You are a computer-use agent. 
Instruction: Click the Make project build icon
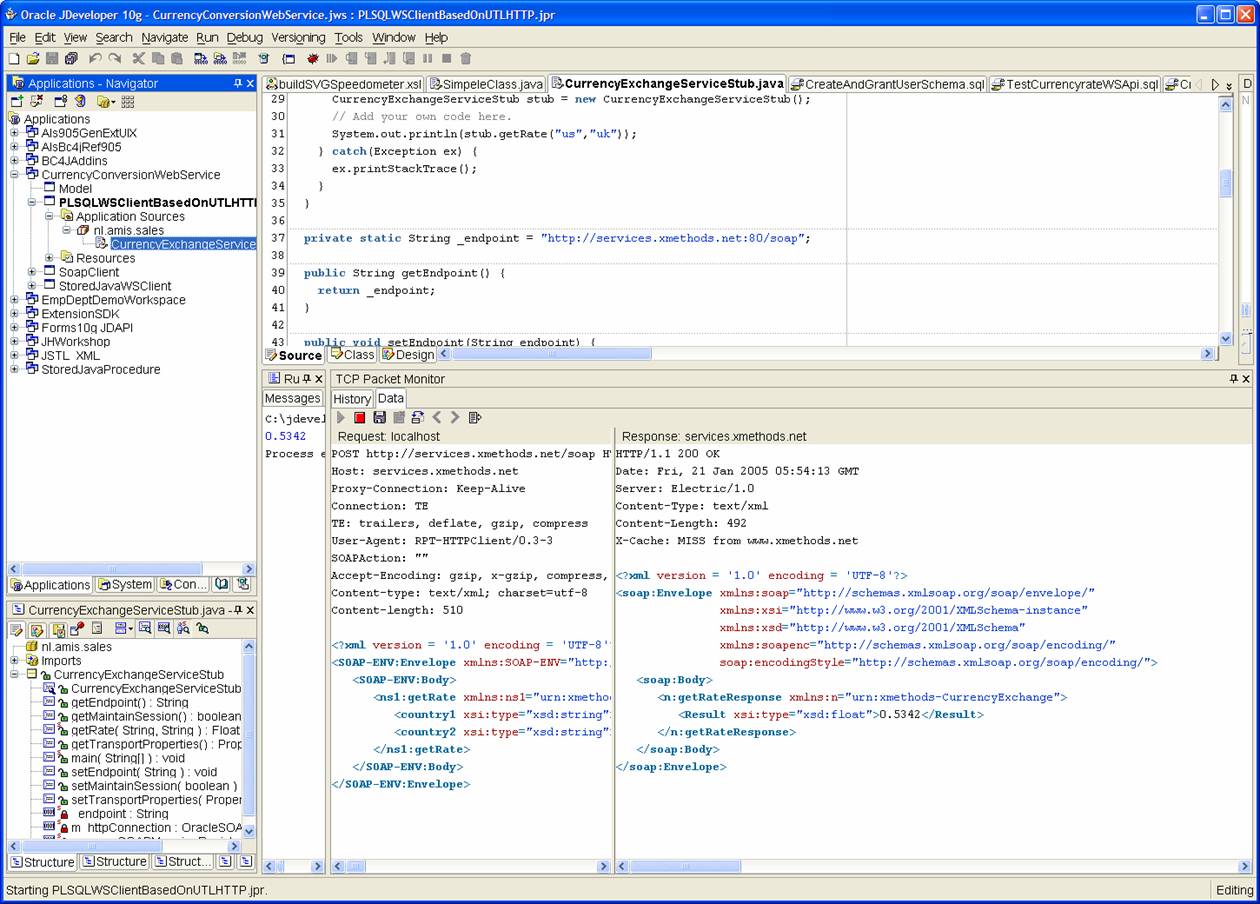(x=201, y=59)
